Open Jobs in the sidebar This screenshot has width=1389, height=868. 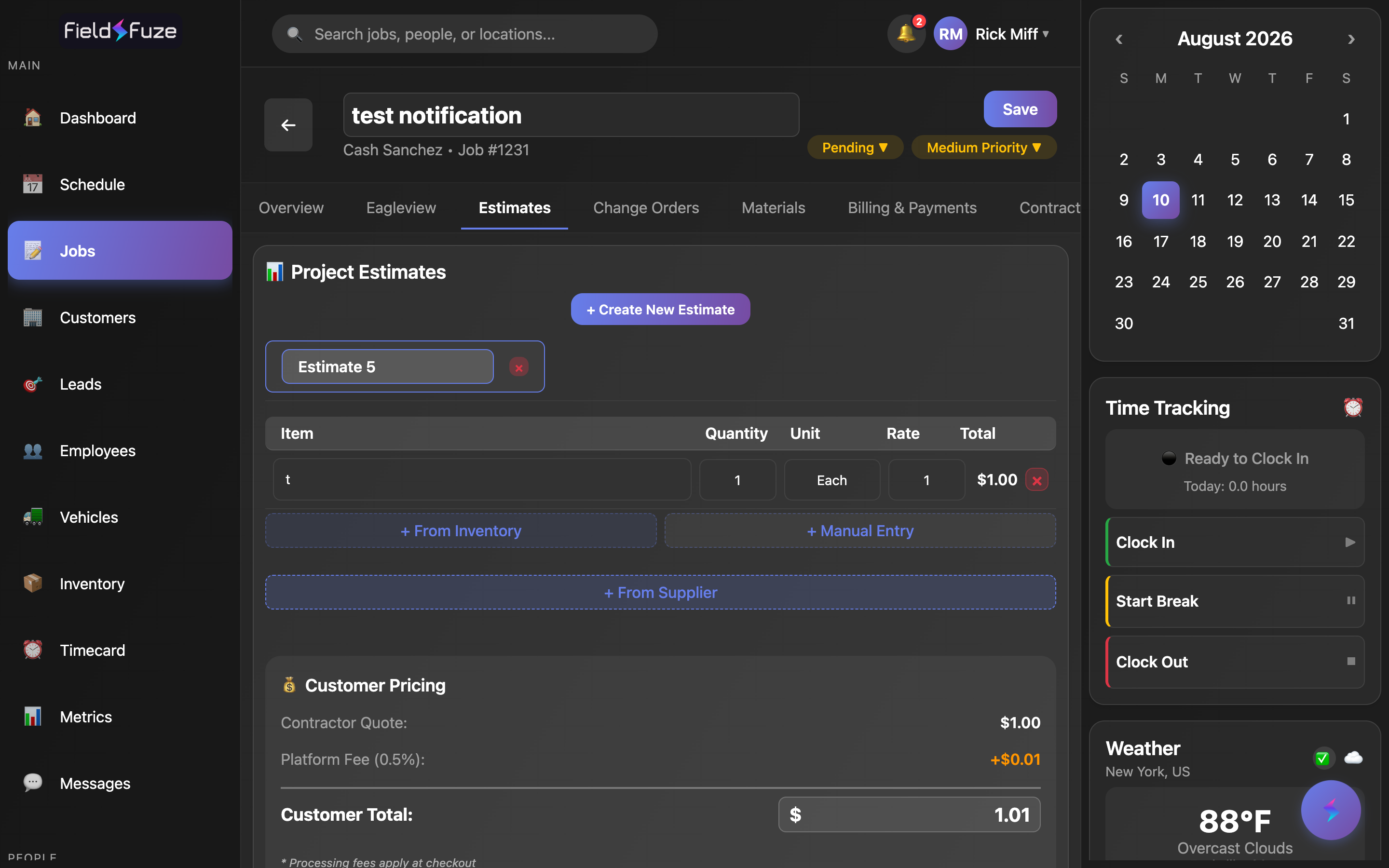point(120,251)
